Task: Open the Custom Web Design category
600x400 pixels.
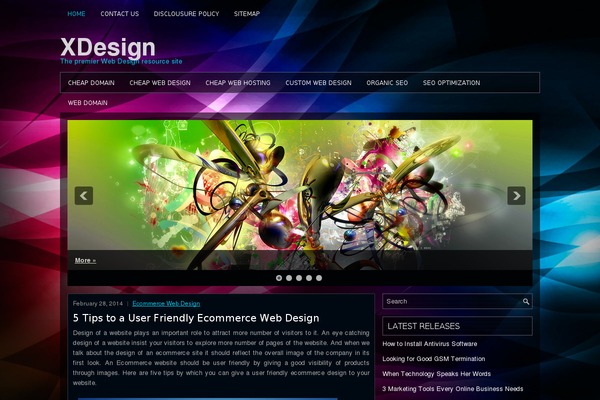Action: [x=318, y=83]
